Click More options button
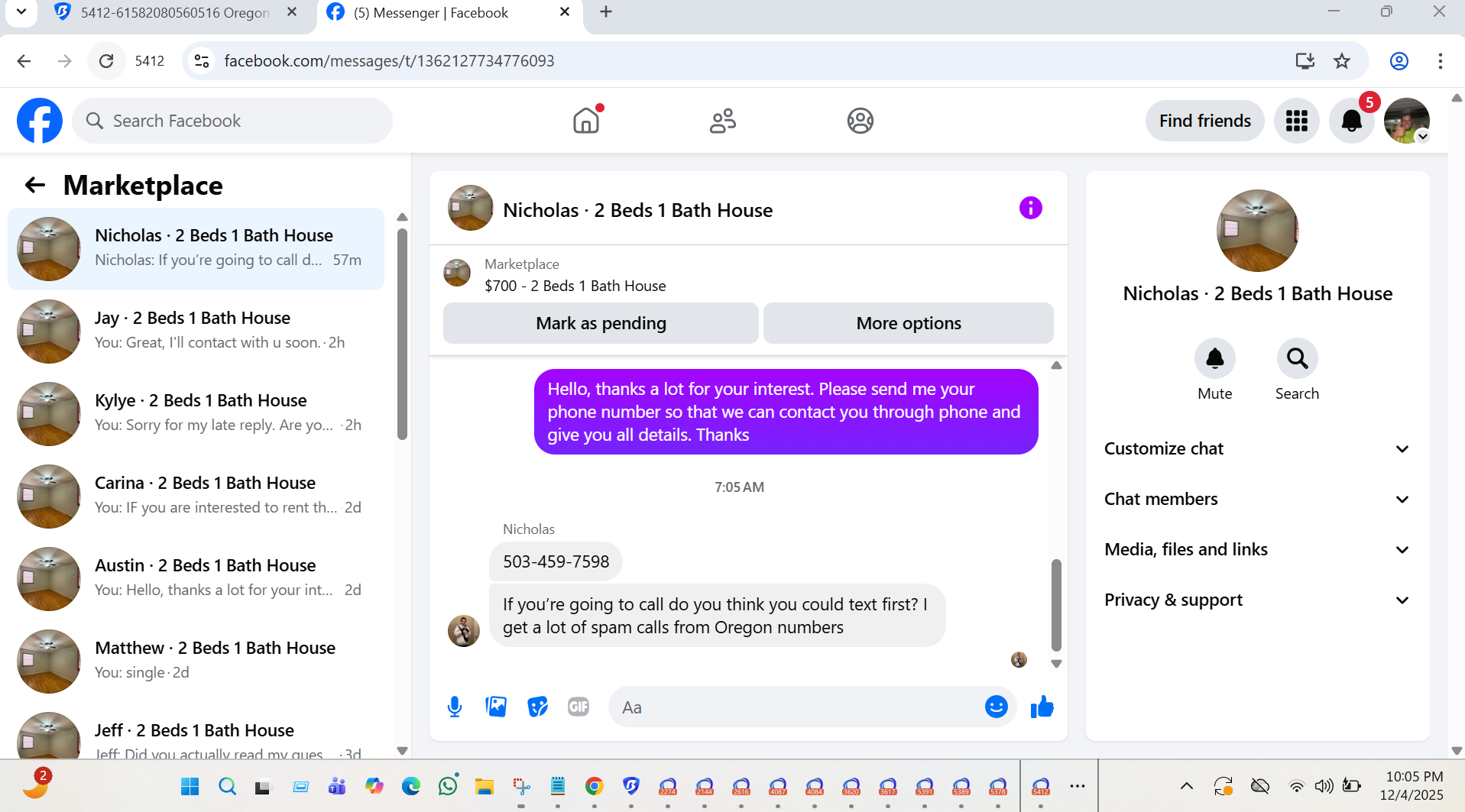This screenshot has width=1465, height=812. (x=909, y=323)
